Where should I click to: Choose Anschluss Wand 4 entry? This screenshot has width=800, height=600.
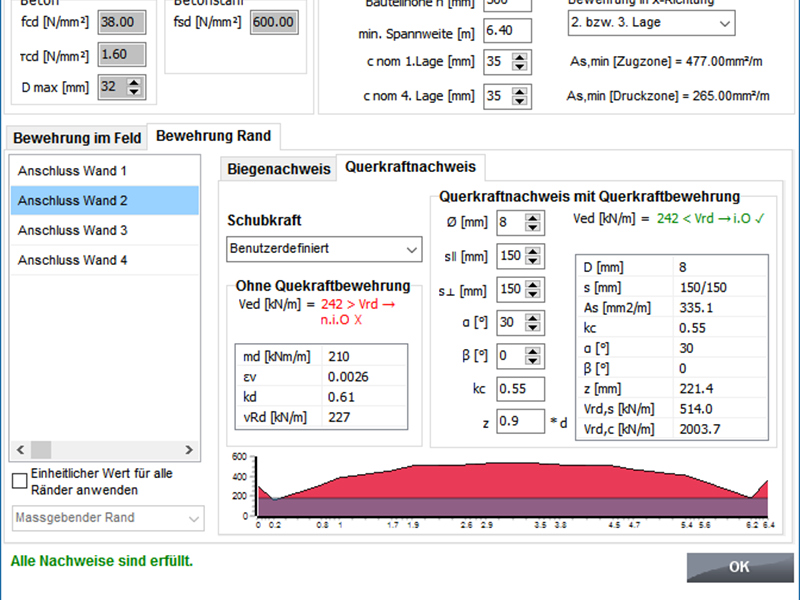104,260
